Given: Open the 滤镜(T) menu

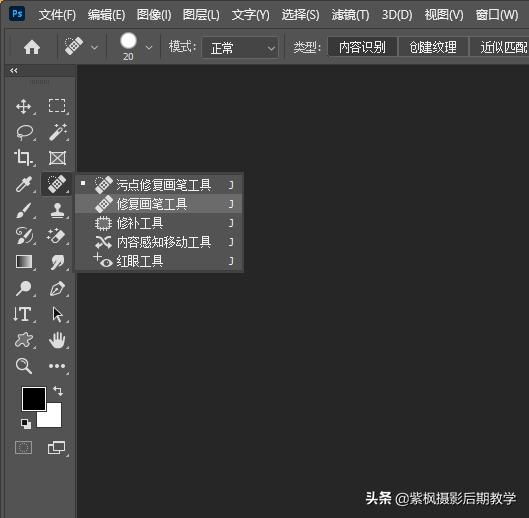Looking at the screenshot, I should point(350,15).
